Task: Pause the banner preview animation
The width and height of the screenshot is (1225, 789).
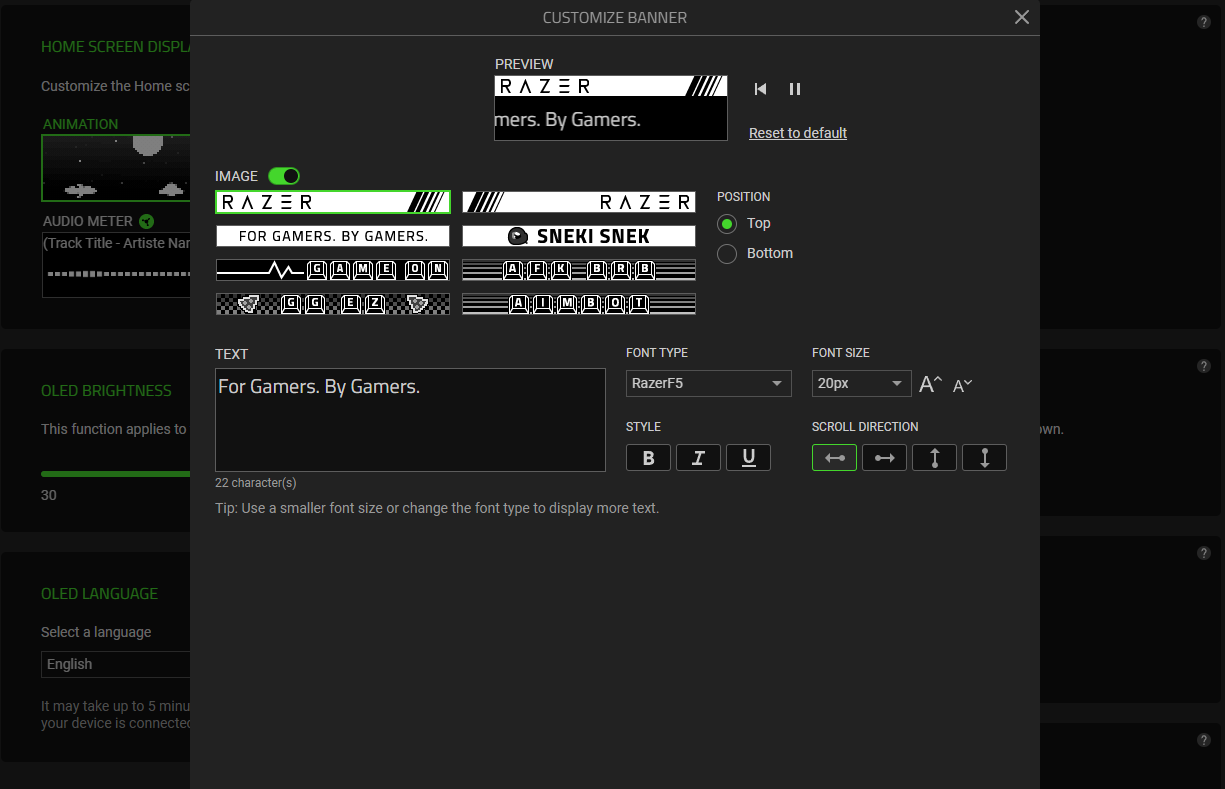Action: coord(795,89)
